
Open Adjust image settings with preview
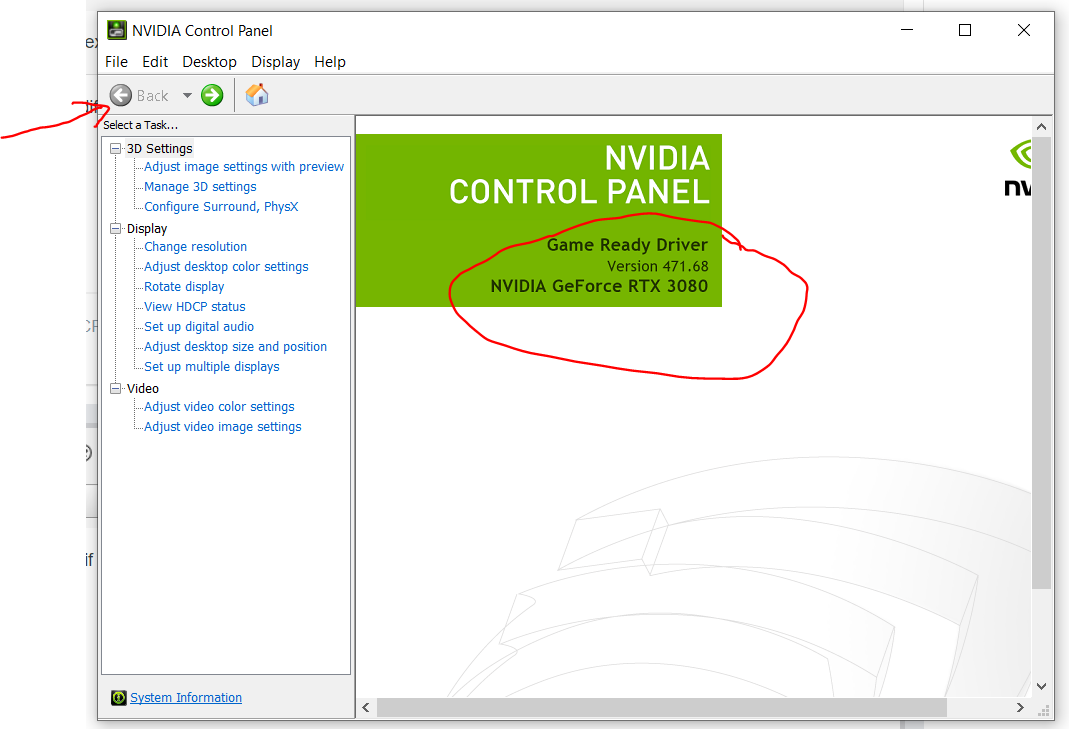tap(244, 166)
